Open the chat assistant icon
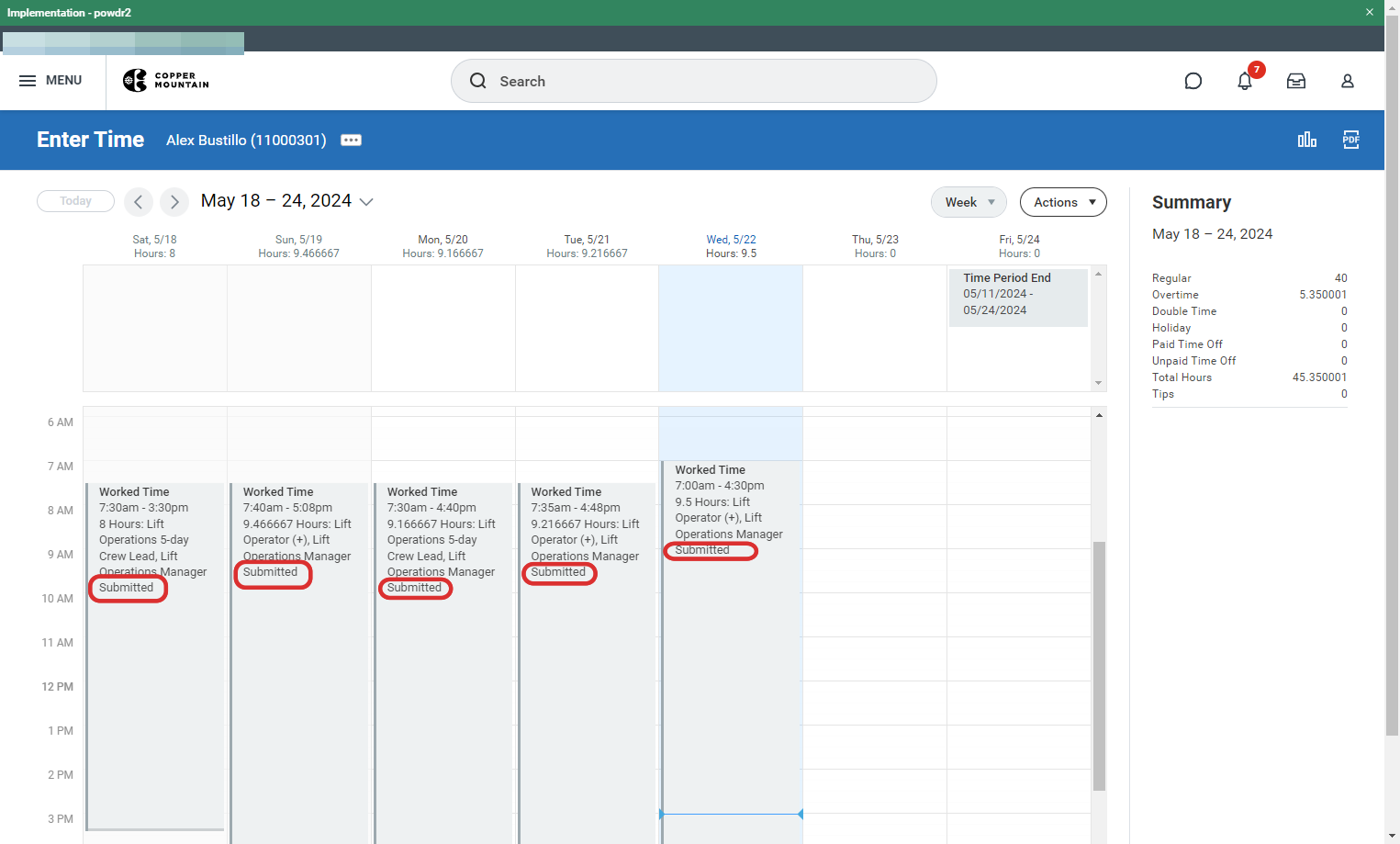Screen dimensions: 1400x844 coord(1193,81)
